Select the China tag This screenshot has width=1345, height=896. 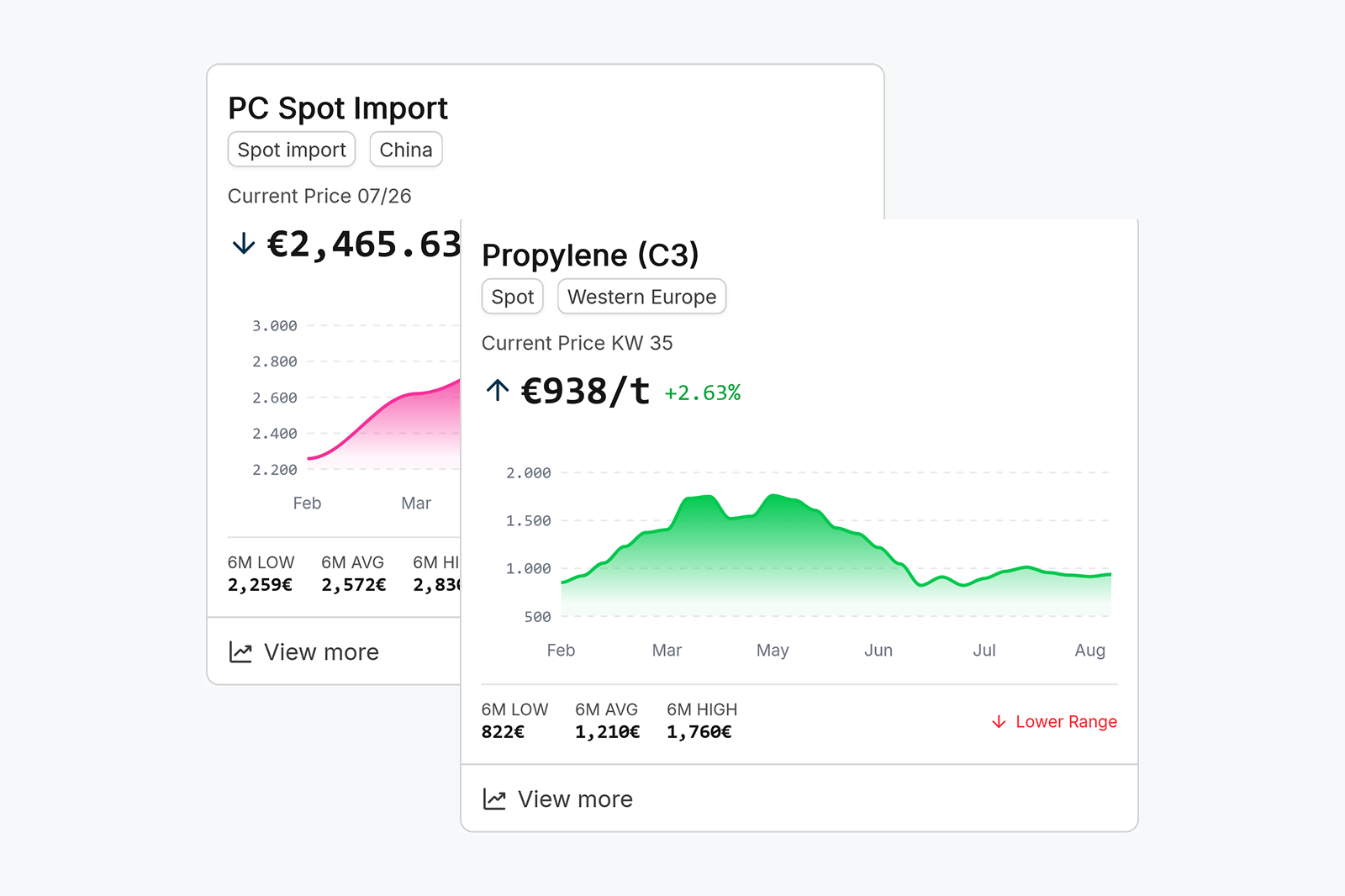[x=406, y=150]
